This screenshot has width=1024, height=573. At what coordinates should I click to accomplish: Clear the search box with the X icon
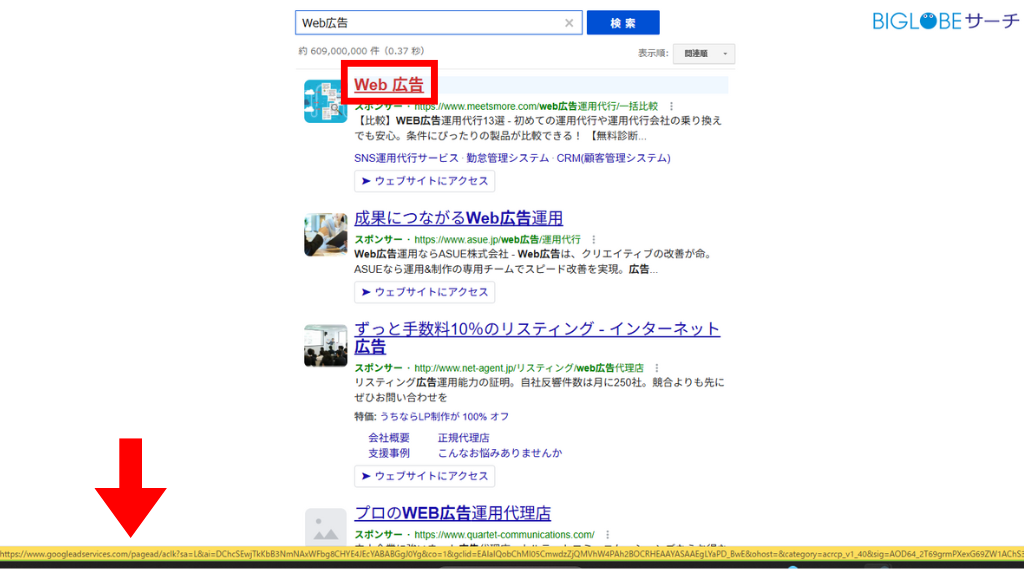(x=569, y=23)
